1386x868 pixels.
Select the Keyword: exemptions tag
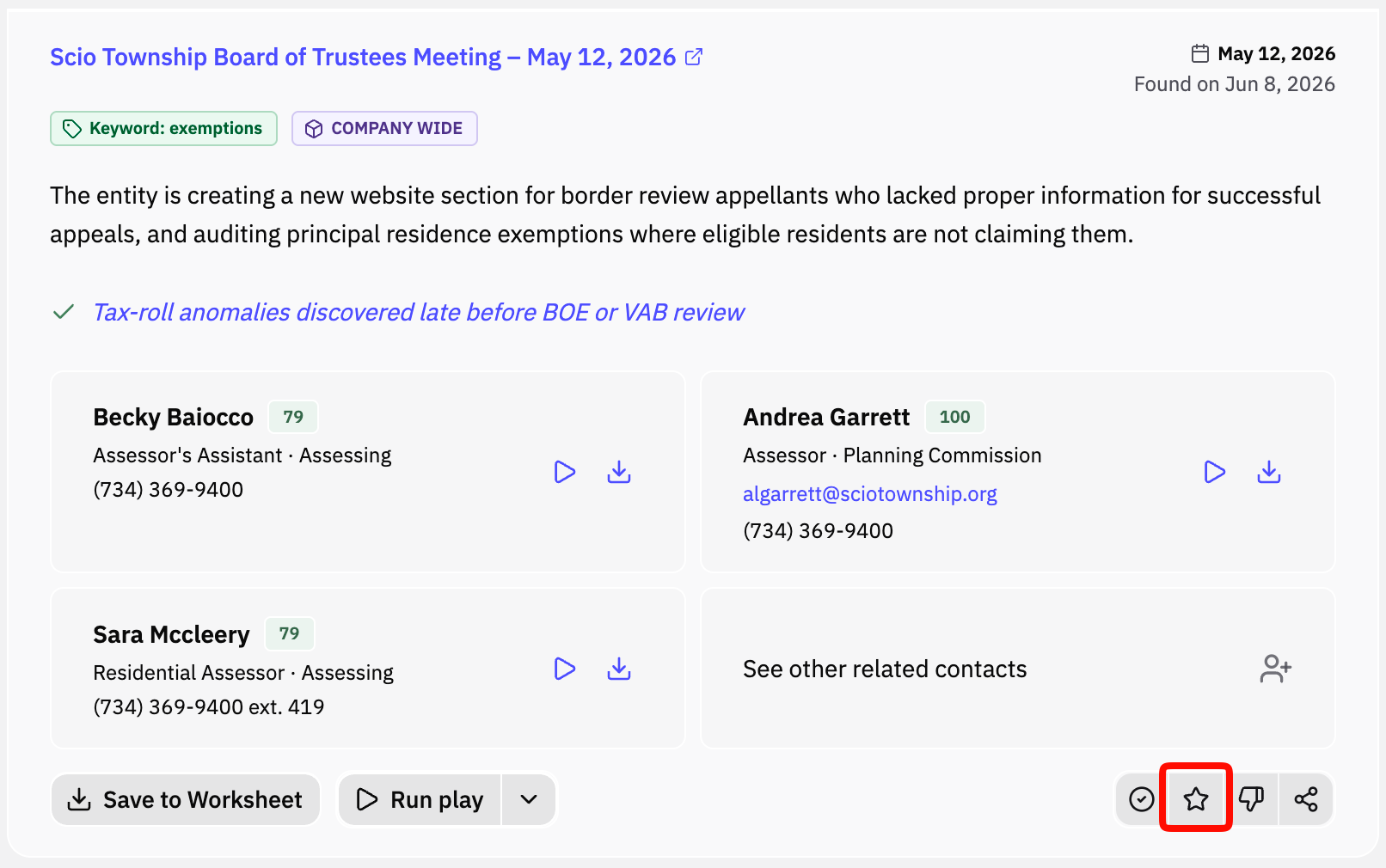[x=163, y=128]
